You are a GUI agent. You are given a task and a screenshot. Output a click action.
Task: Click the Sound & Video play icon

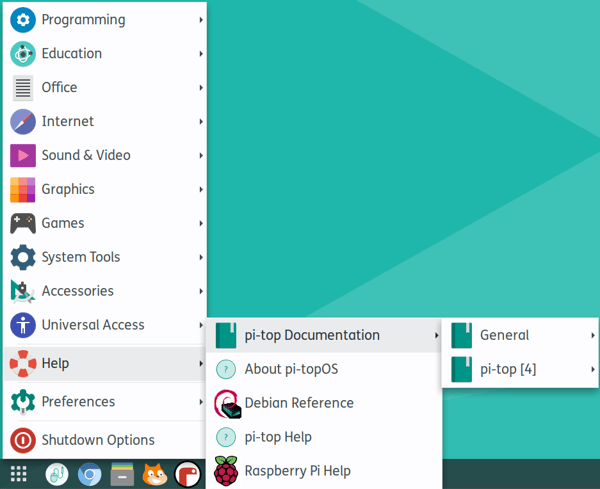point(23,155)
